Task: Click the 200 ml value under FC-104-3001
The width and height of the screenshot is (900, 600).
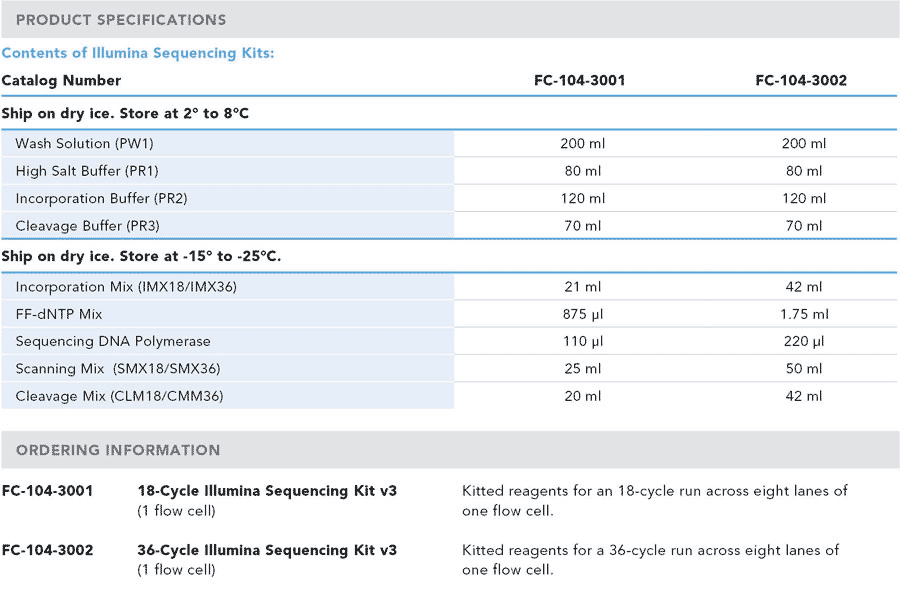Action: click(583, 144)
